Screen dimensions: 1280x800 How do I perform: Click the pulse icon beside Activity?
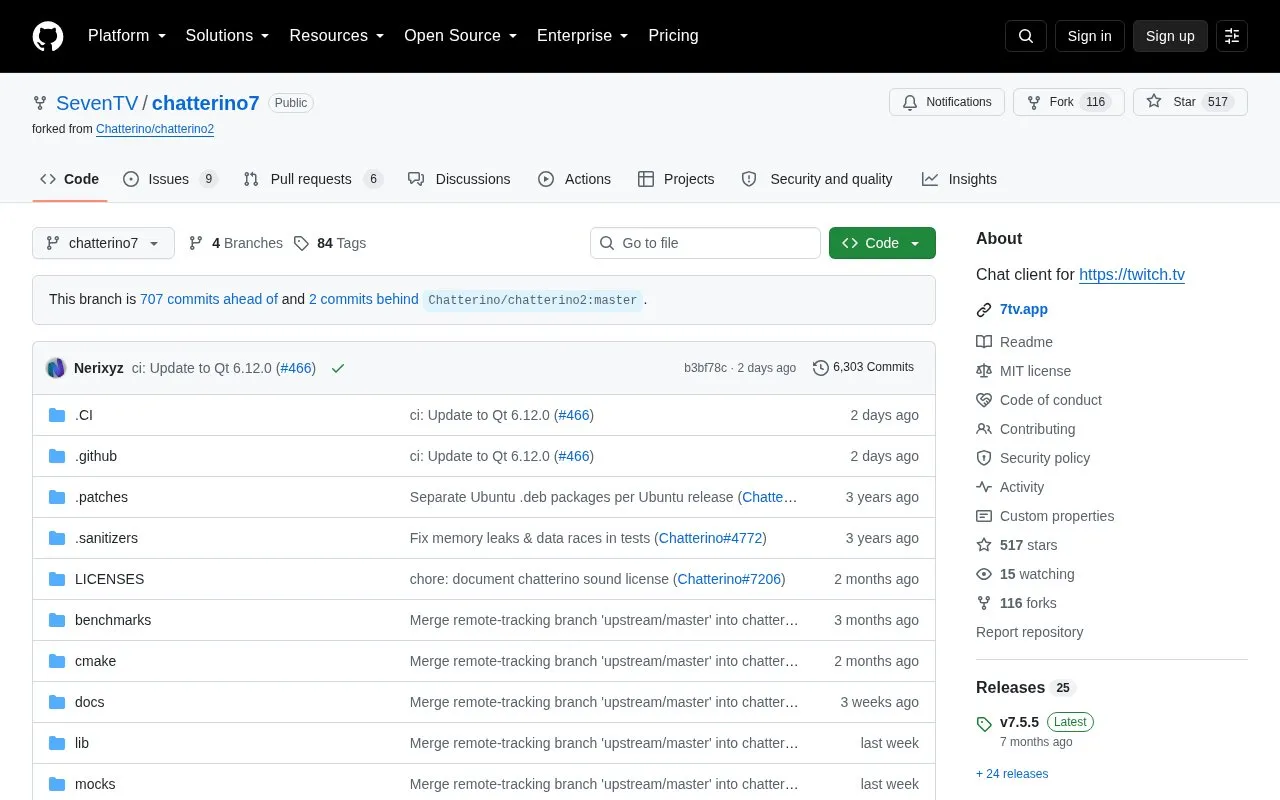pos(984,487)
